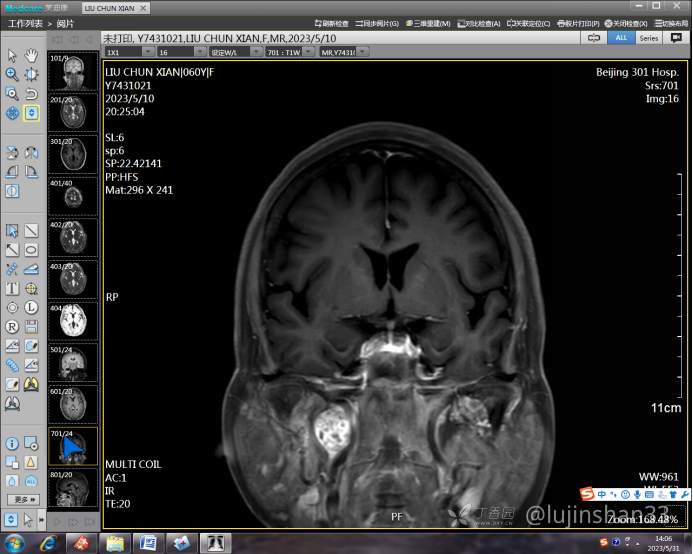
Task: Open the 三维重建(M) menu item
Action: click(427, 23)
